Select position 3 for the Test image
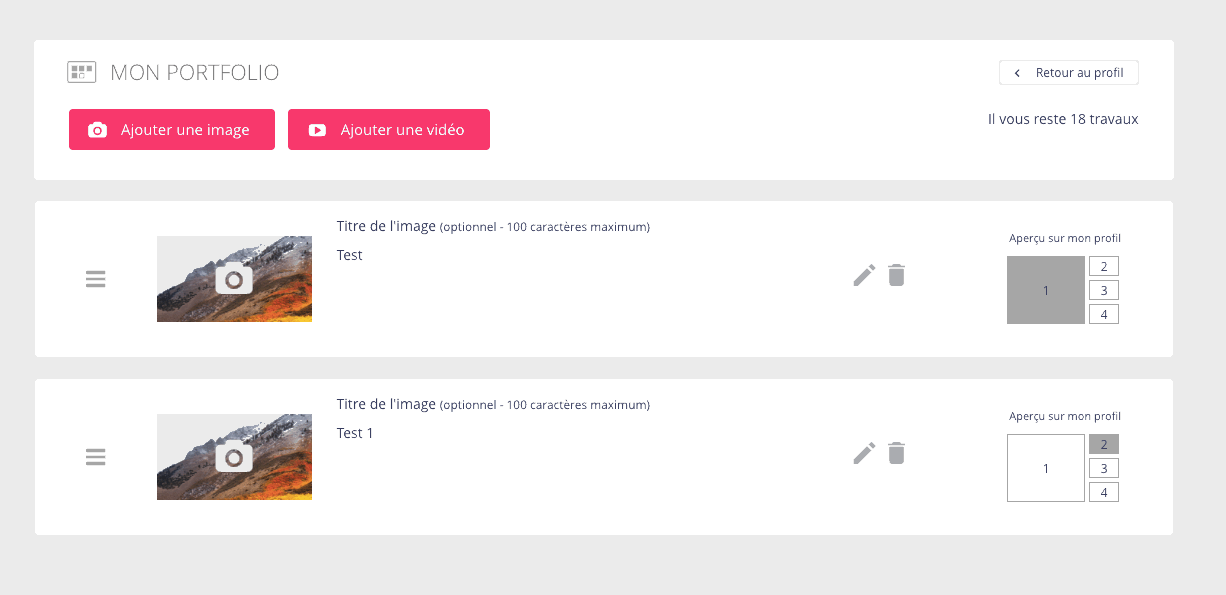This screenshot has height=595, width=1226. click(x=1104, y=290)
